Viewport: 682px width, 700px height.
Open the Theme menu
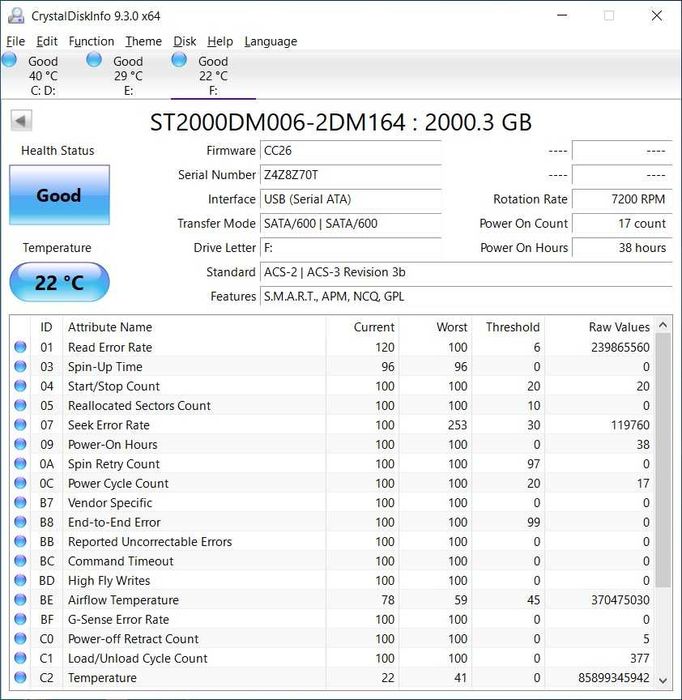(x=143, y=41)
